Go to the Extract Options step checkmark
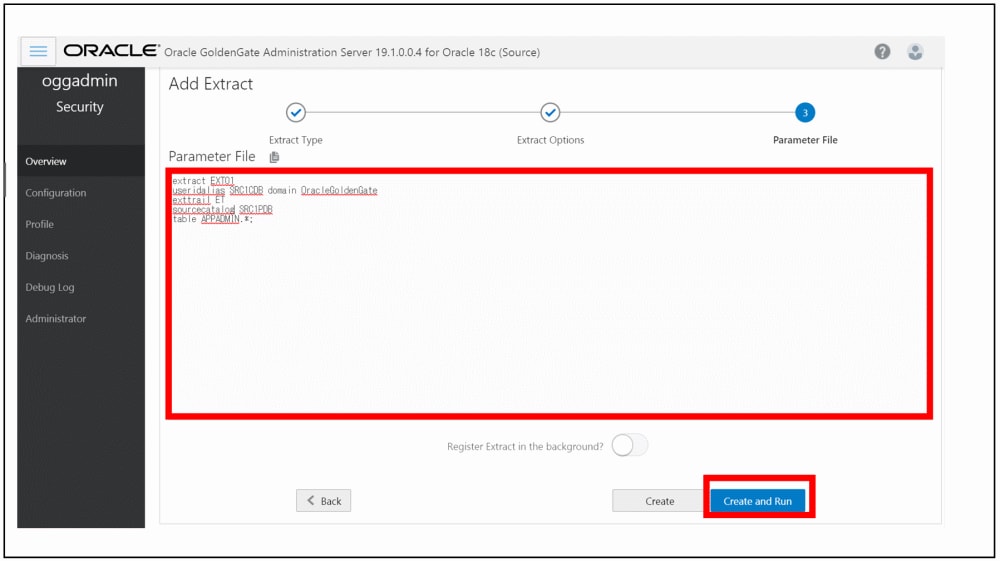Viewport: 1000px width, 561px height. [550, 113]
